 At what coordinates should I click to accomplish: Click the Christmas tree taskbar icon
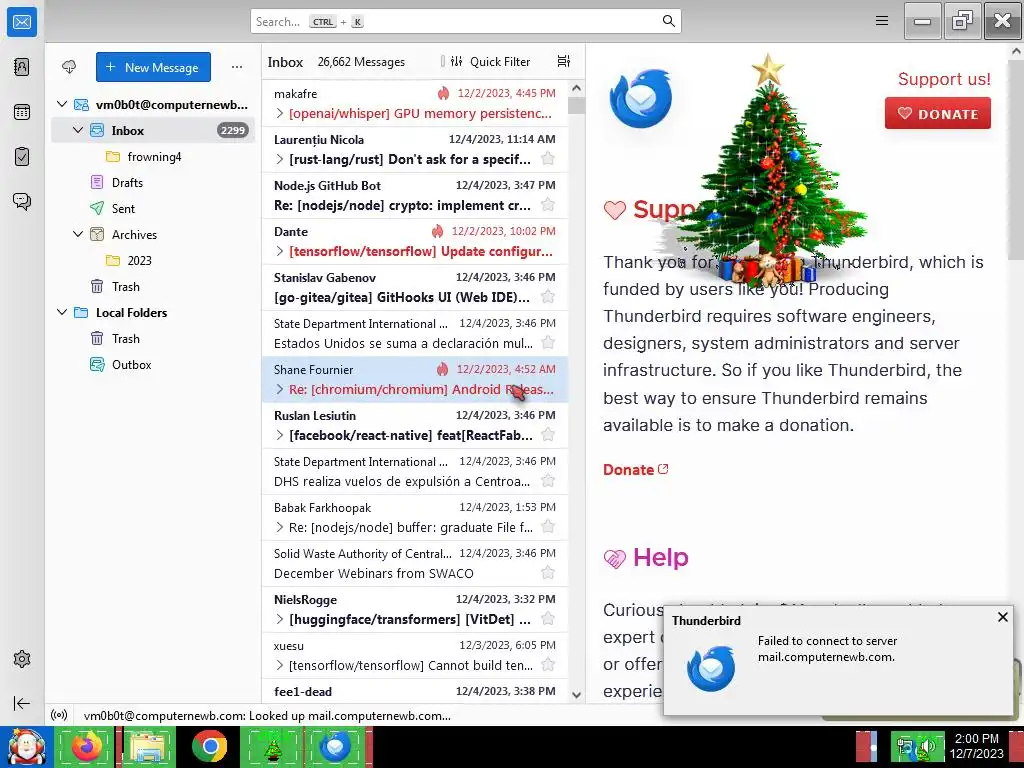(272, 746)
